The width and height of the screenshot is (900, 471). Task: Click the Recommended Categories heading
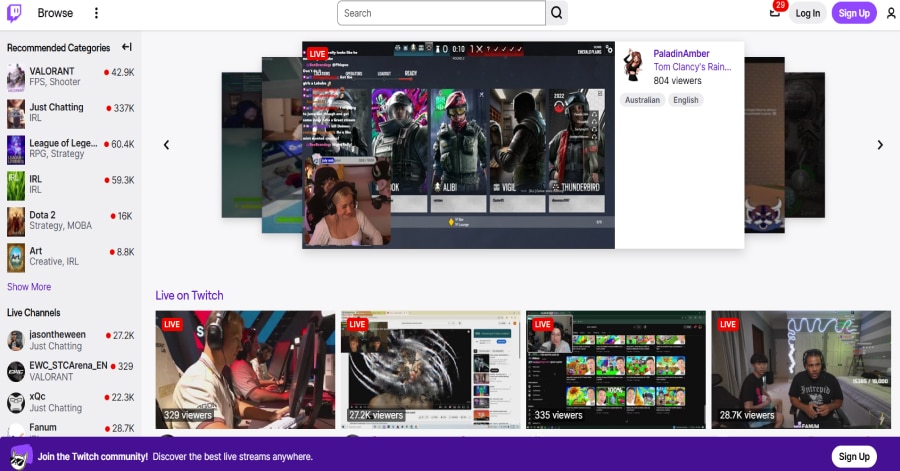click(x=59, y=48)
